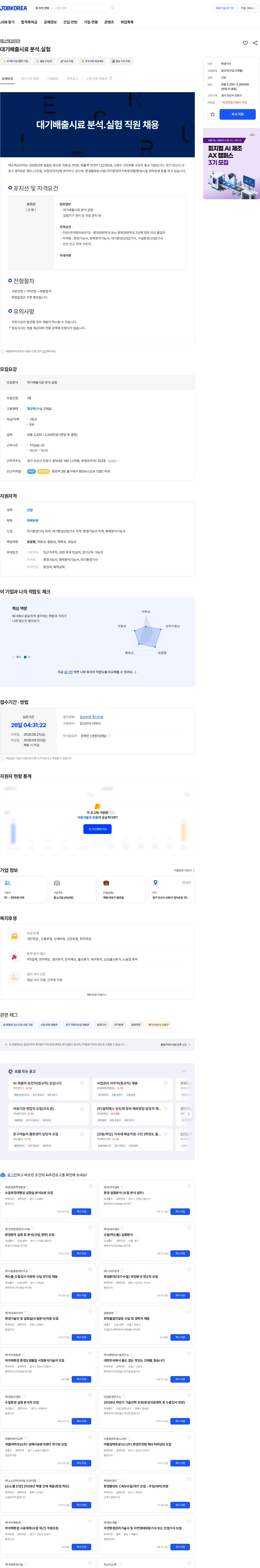
Task: Click the 로그인 link in AI추천공고 heading
Action: (x=12, y=1175)
